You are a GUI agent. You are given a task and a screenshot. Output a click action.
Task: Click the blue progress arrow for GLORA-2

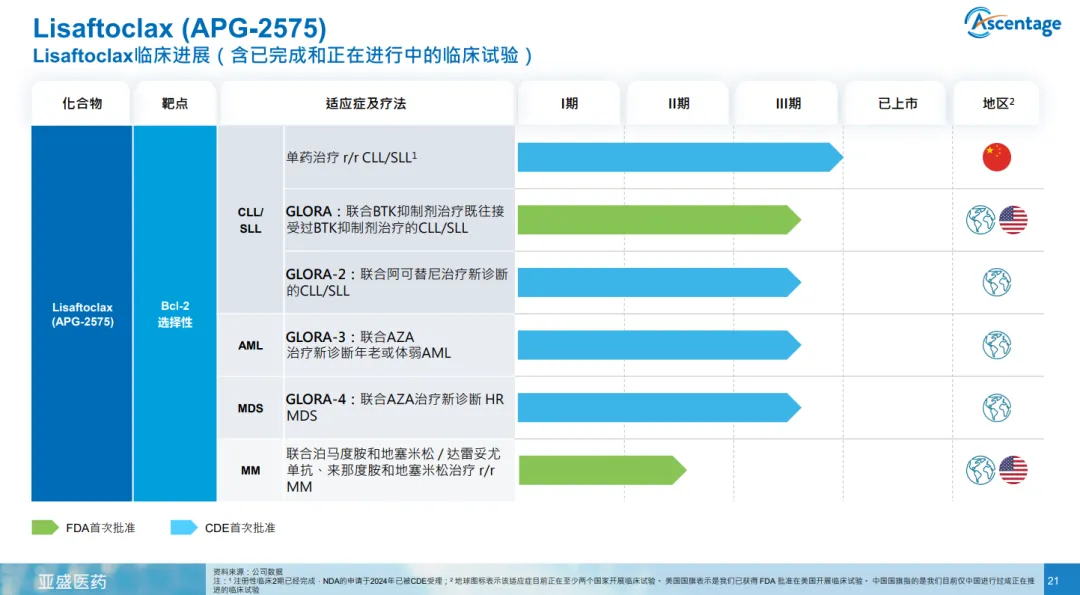pos(659,282)
